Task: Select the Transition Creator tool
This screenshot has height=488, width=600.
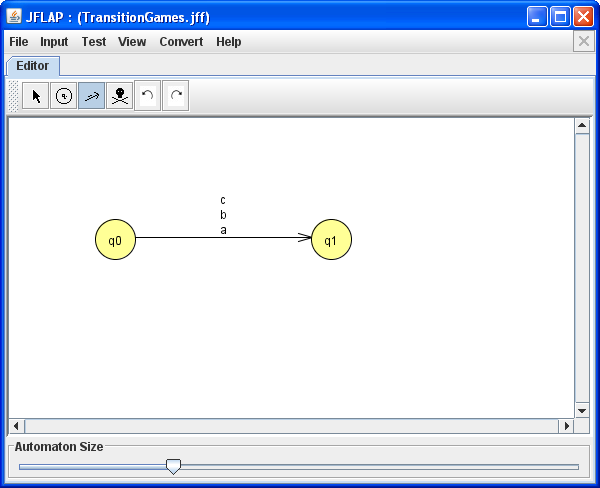Action: point(91,96)
